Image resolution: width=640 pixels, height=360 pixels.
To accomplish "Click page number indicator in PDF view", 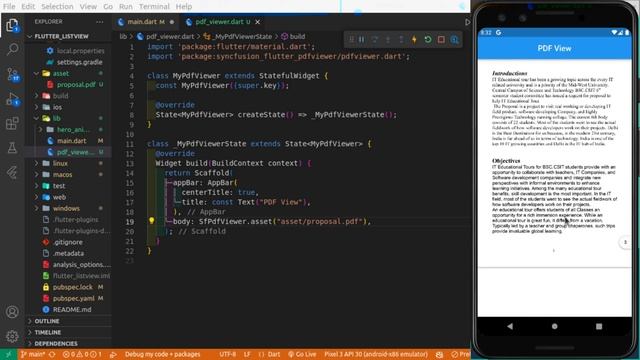I will click(625, 242).
